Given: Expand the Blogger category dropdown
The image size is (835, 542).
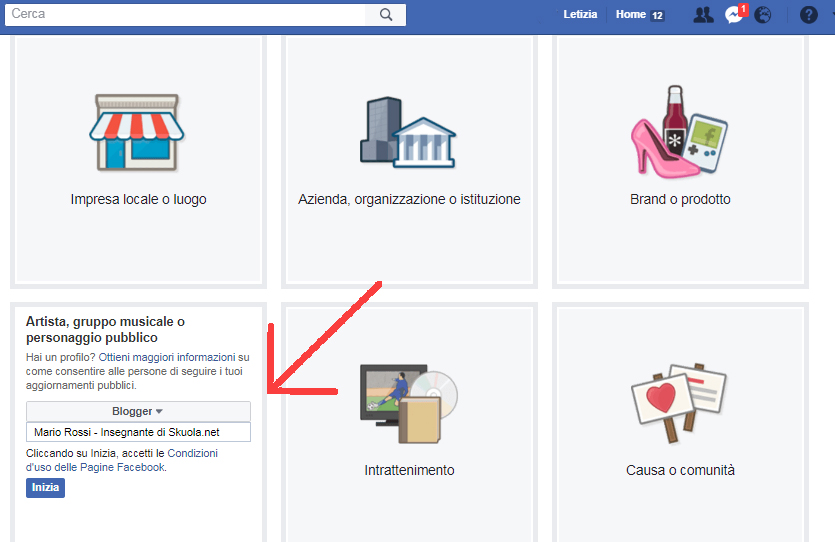Looking at the screenshot, I should click(x=138, y=411).
